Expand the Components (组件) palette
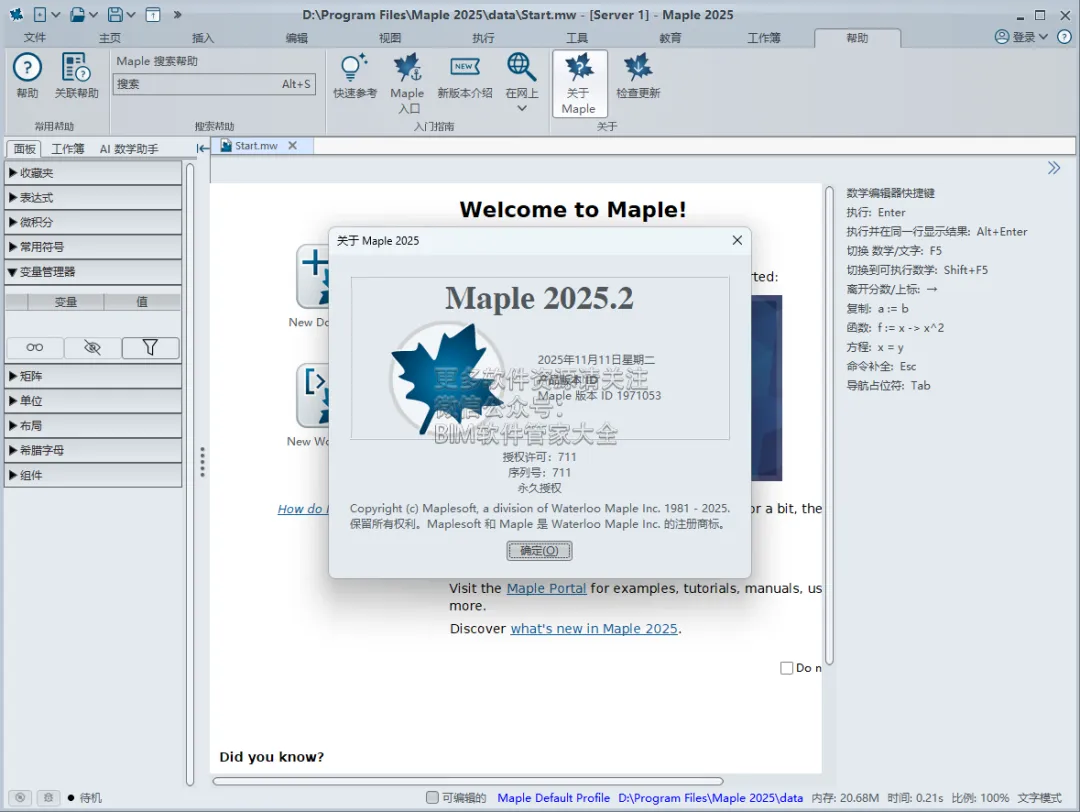Screen dimensions: 1080x812 [x=93, y=475]
